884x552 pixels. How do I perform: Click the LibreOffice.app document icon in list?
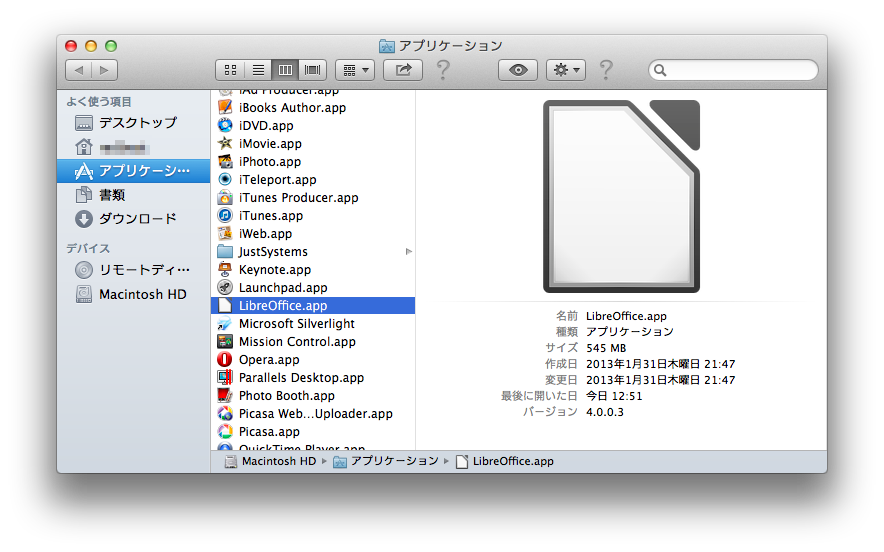pyautogui.click(x=225, y=306)
